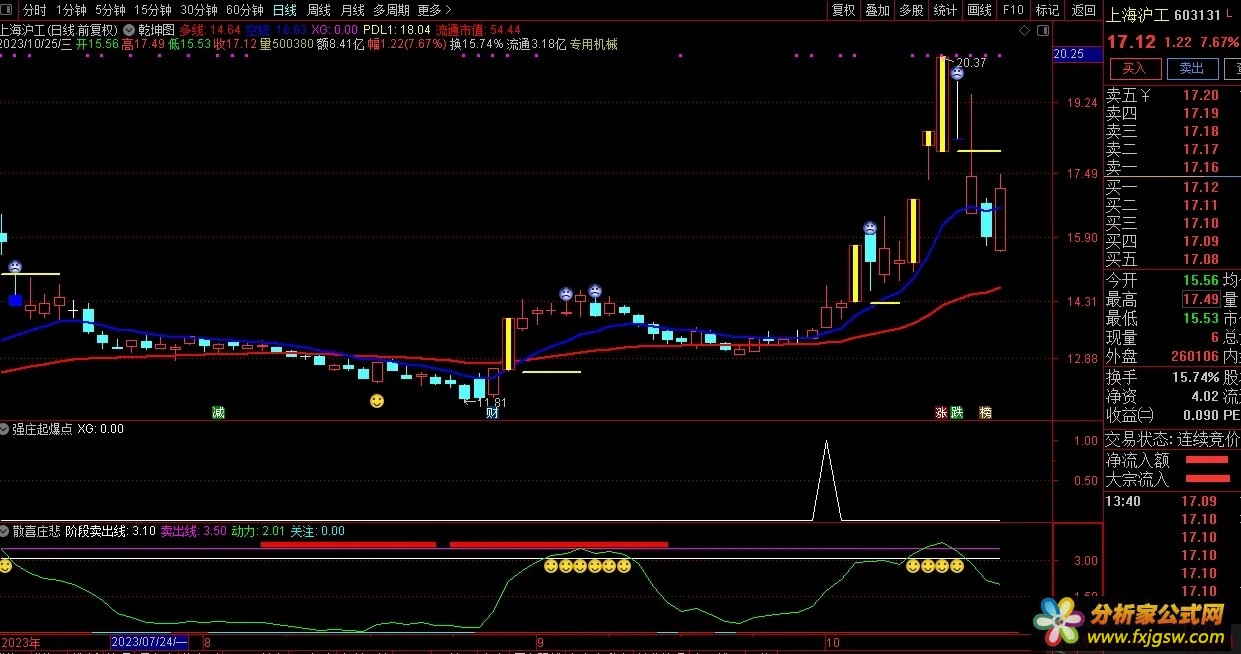Click the 榜 marker below chart
The image size is (1241, 654).
tap(985, 412)
